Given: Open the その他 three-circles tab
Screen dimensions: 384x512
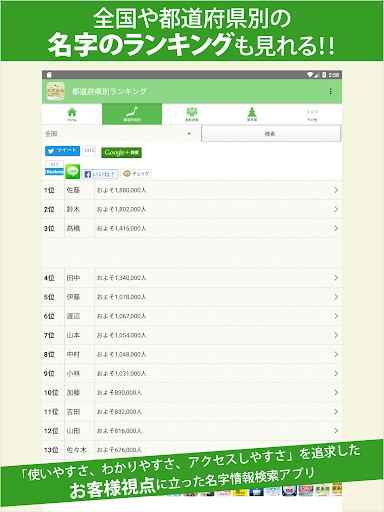Looking at the screenshot, I should coord(312,114).
